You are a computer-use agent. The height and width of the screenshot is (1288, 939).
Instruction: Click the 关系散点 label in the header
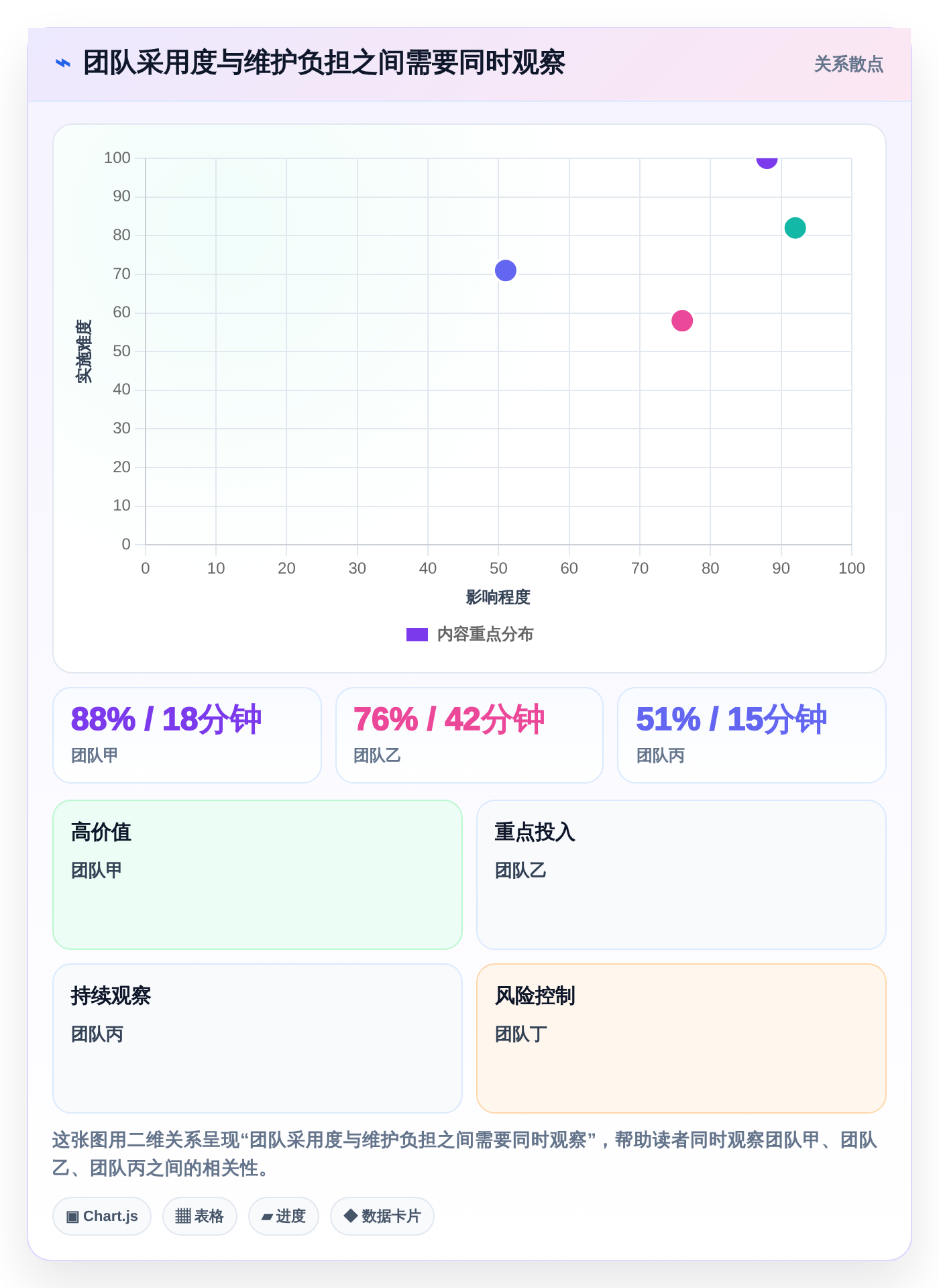[x=848, y=64]
